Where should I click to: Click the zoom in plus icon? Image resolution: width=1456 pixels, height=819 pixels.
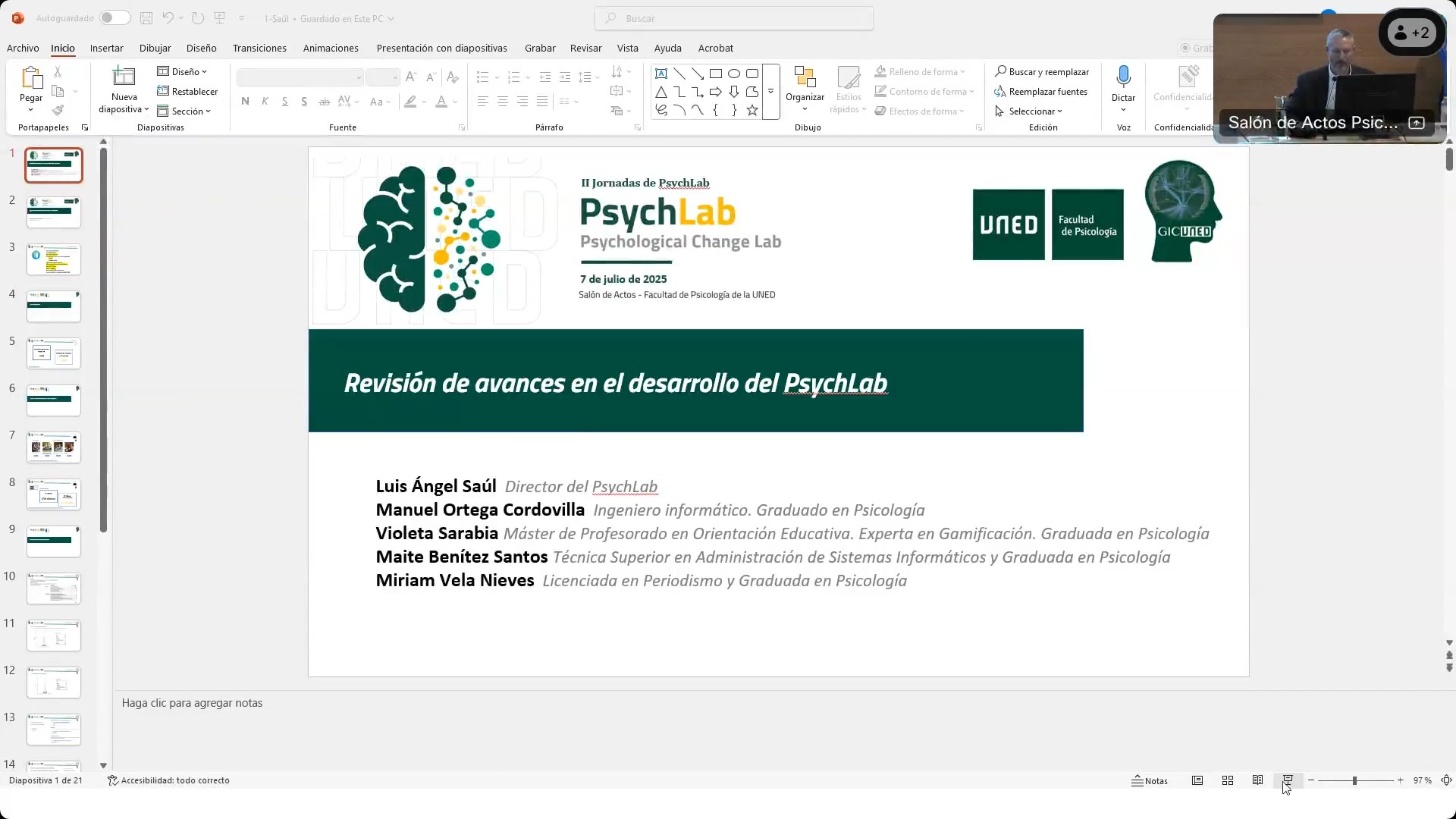[x=1401, y=780]
